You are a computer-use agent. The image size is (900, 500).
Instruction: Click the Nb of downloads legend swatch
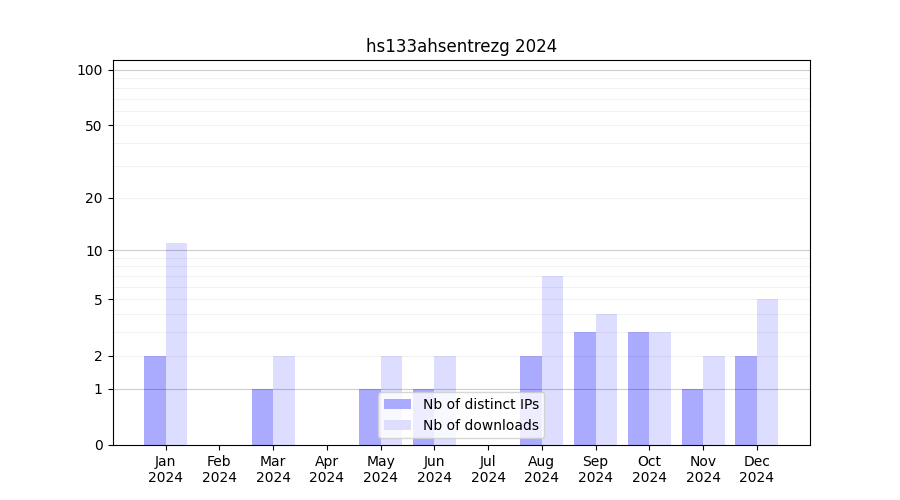pos(397,425)
